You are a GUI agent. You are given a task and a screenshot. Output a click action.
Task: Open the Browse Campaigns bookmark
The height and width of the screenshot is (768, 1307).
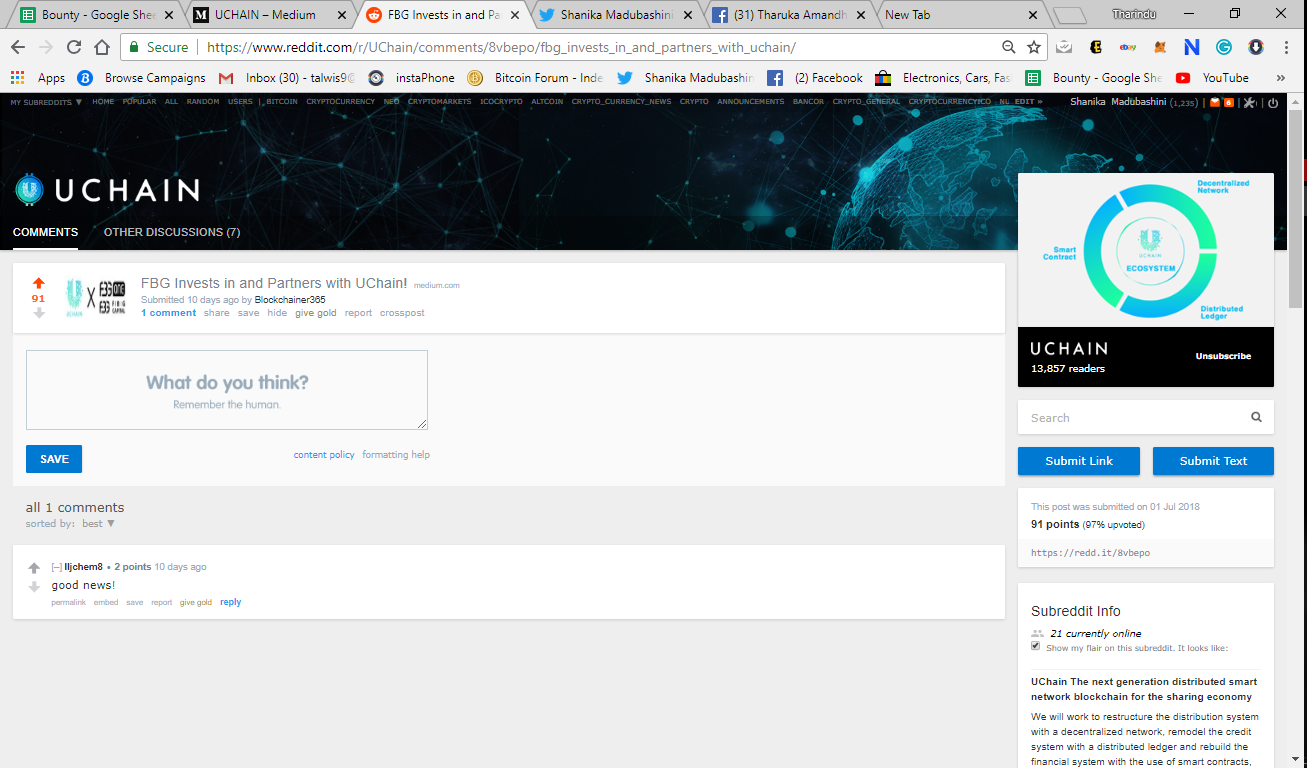[141, 78]
